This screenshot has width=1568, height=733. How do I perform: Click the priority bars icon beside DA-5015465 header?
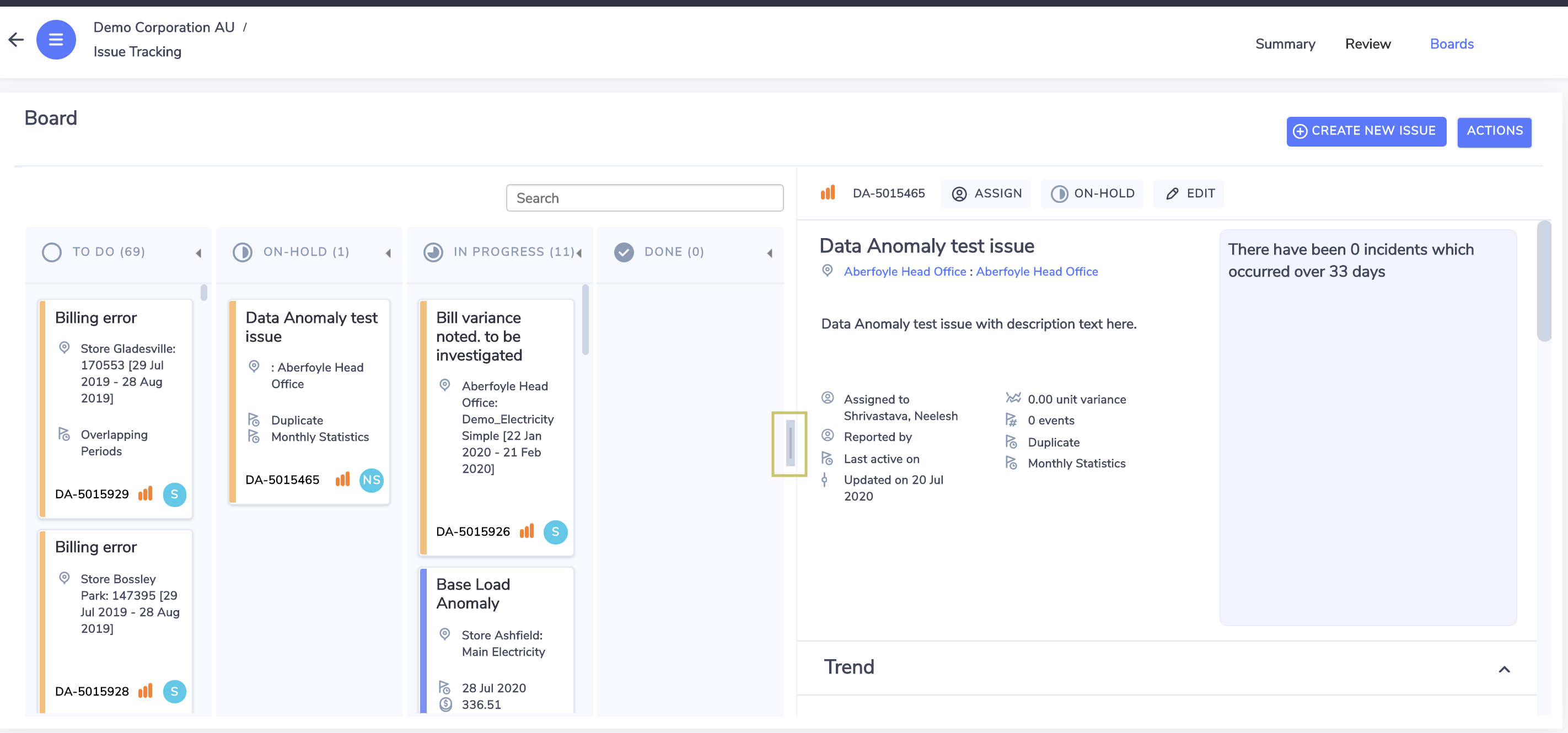(828, 193)
